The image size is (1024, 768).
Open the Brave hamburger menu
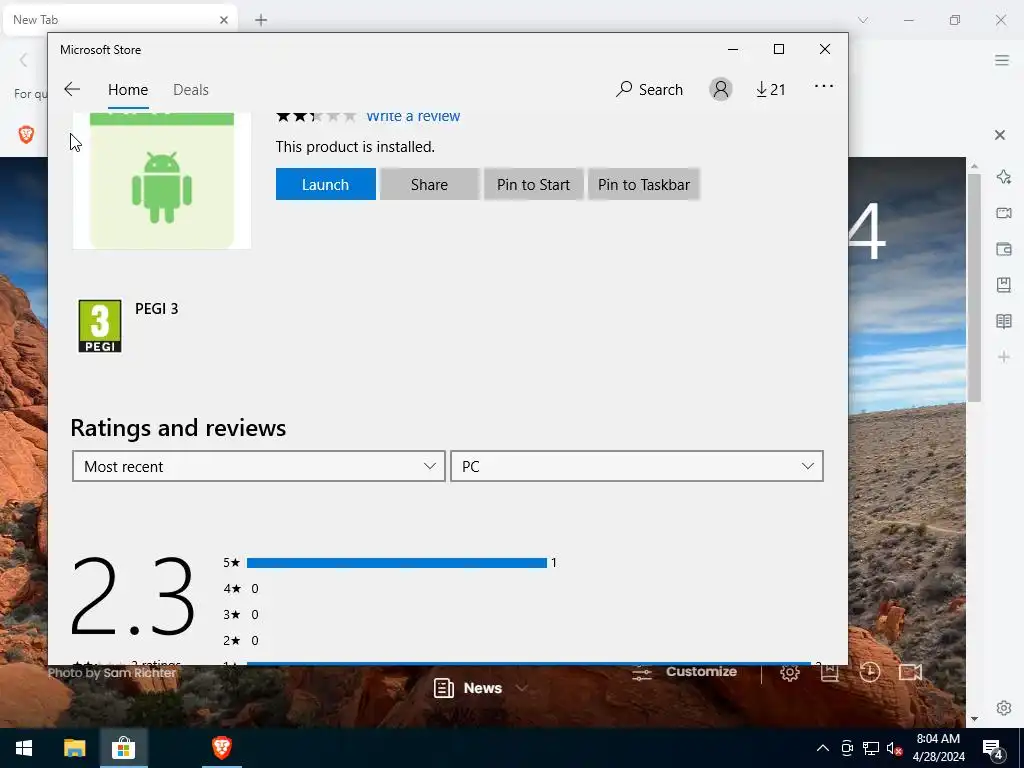[x=1002, y=61]
